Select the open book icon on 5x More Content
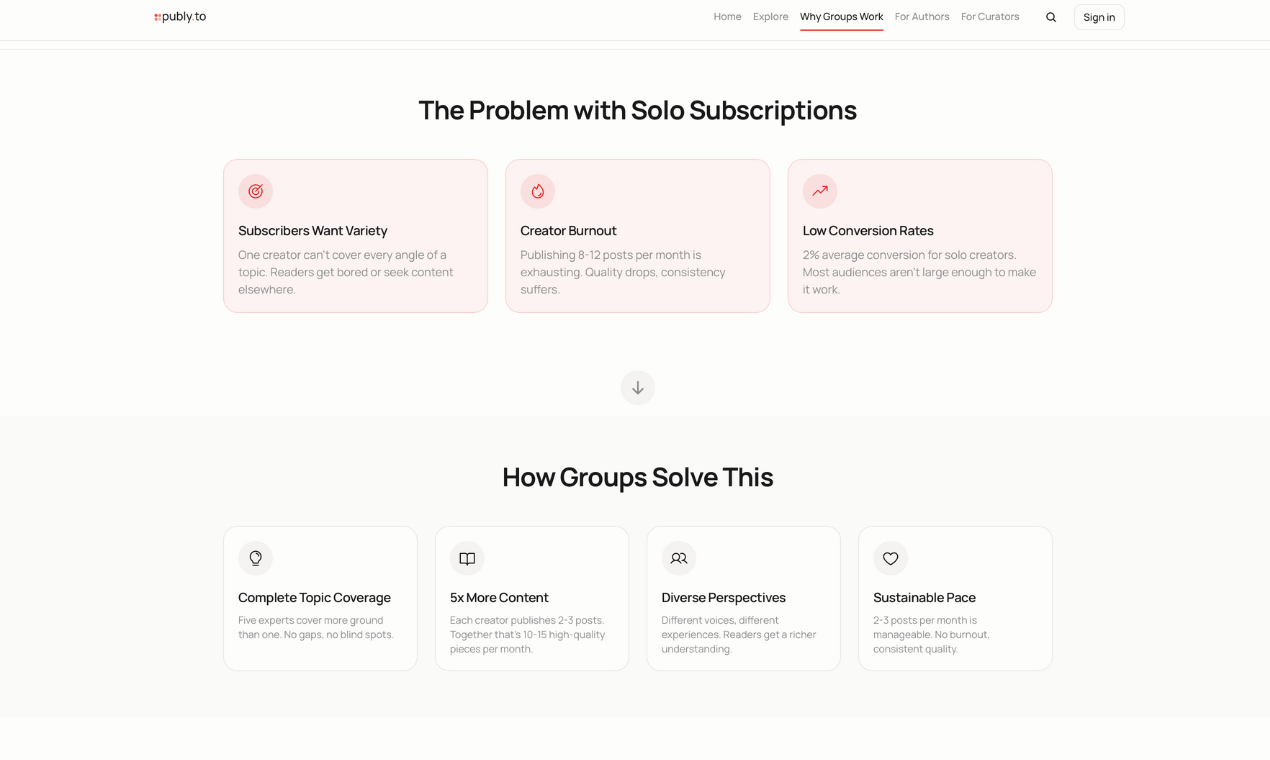Viewport: 1270px width, 760px height. 467,558
